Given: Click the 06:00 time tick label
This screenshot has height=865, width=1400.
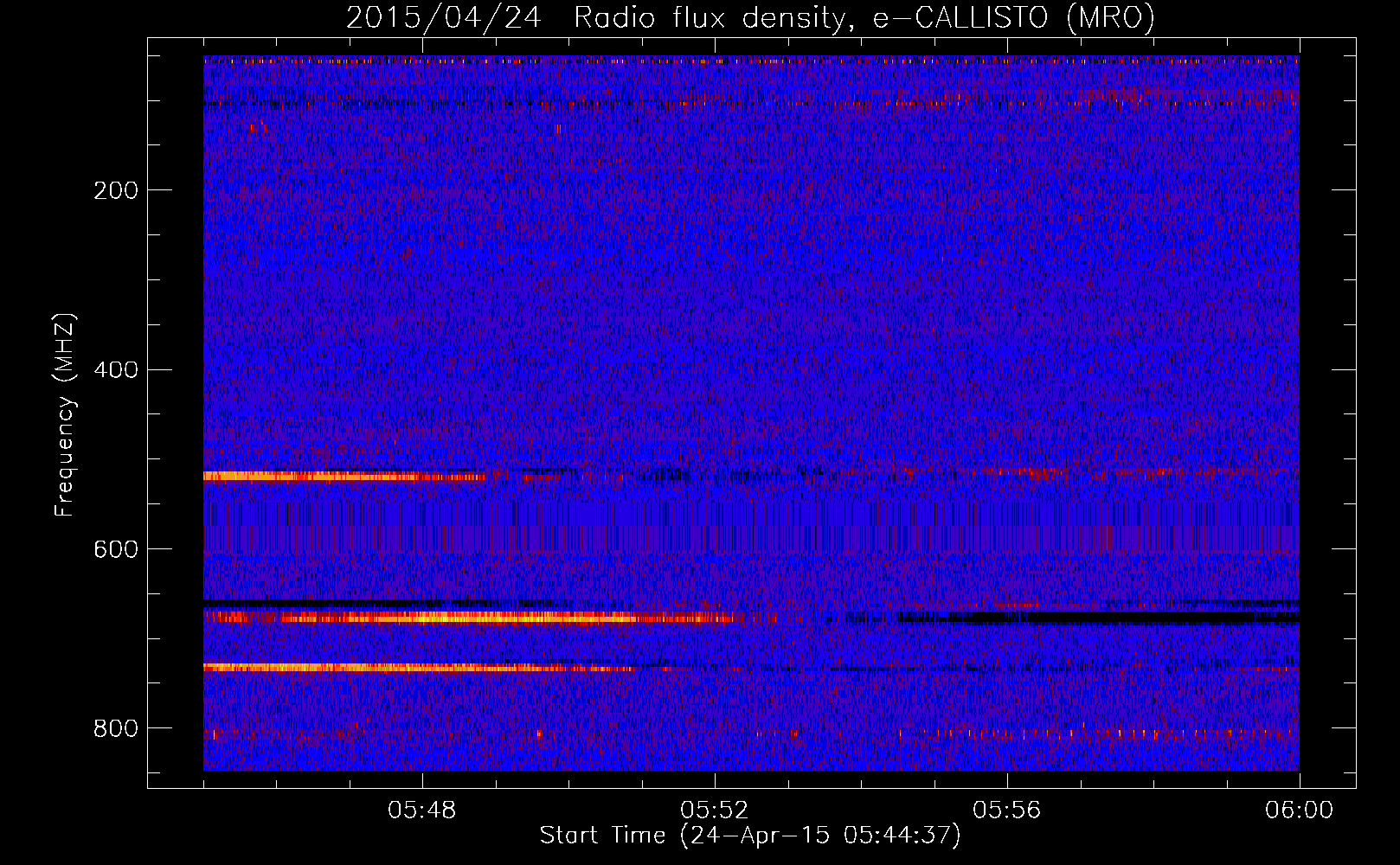Looking at the screenshot, I should pyautogui.click(x=1300, y=811).
